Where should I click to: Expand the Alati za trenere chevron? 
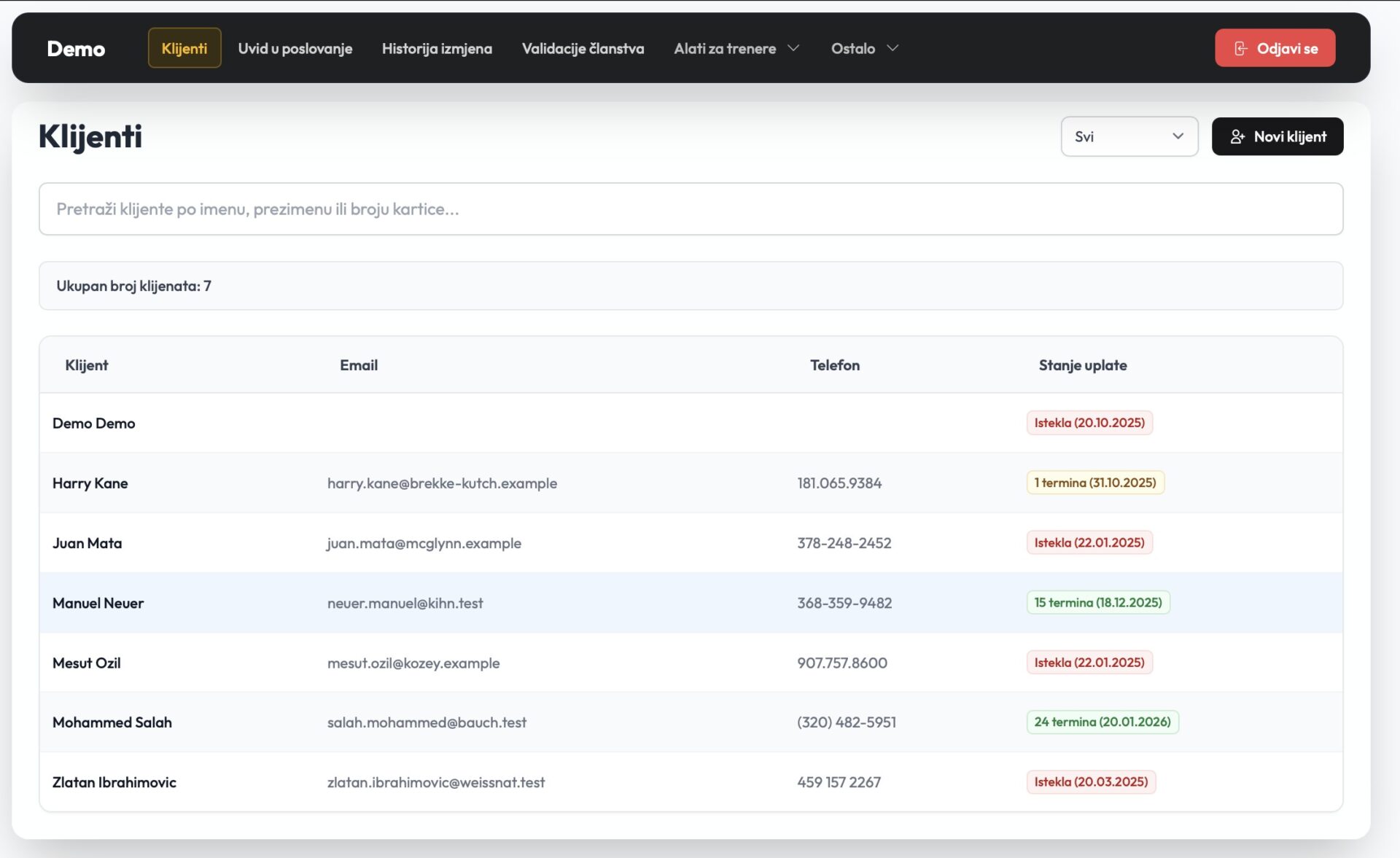[794, 48]
